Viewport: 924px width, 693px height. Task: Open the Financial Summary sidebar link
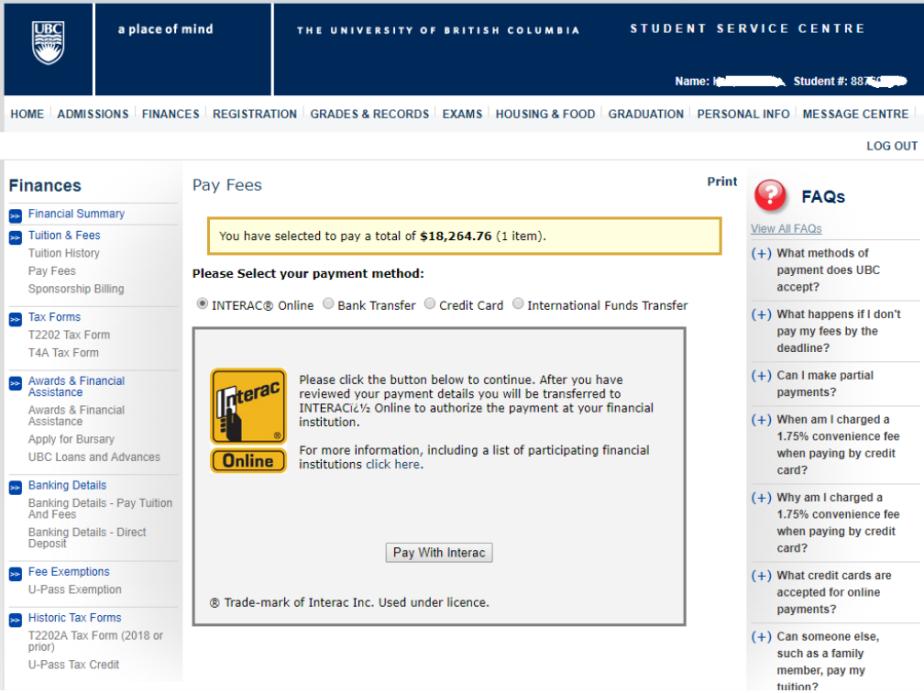click(76, 213)
